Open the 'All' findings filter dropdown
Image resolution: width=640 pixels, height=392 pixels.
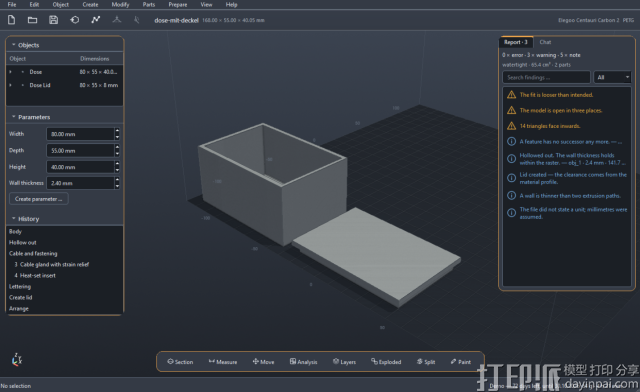pyautogui.click(x=613, y=77)
